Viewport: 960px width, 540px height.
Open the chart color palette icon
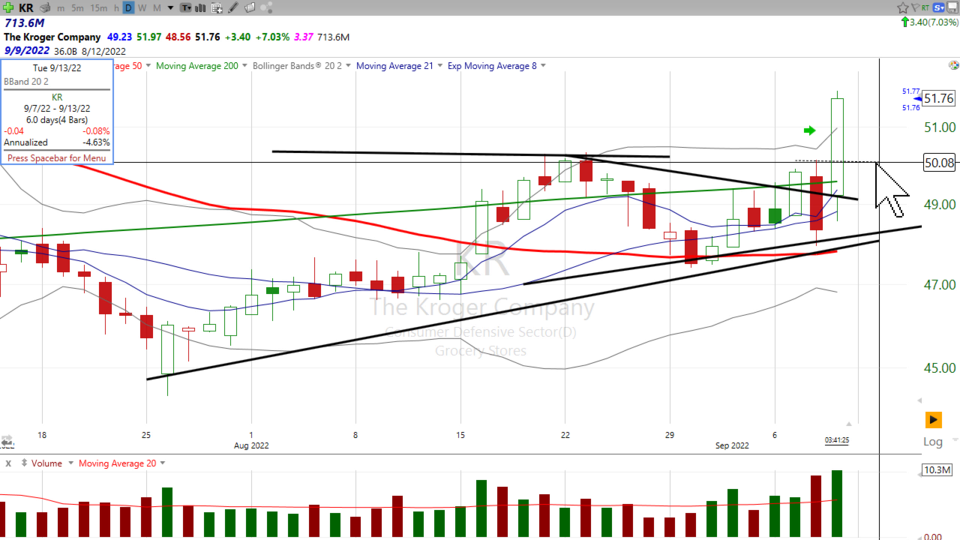[x=953, y=65]
